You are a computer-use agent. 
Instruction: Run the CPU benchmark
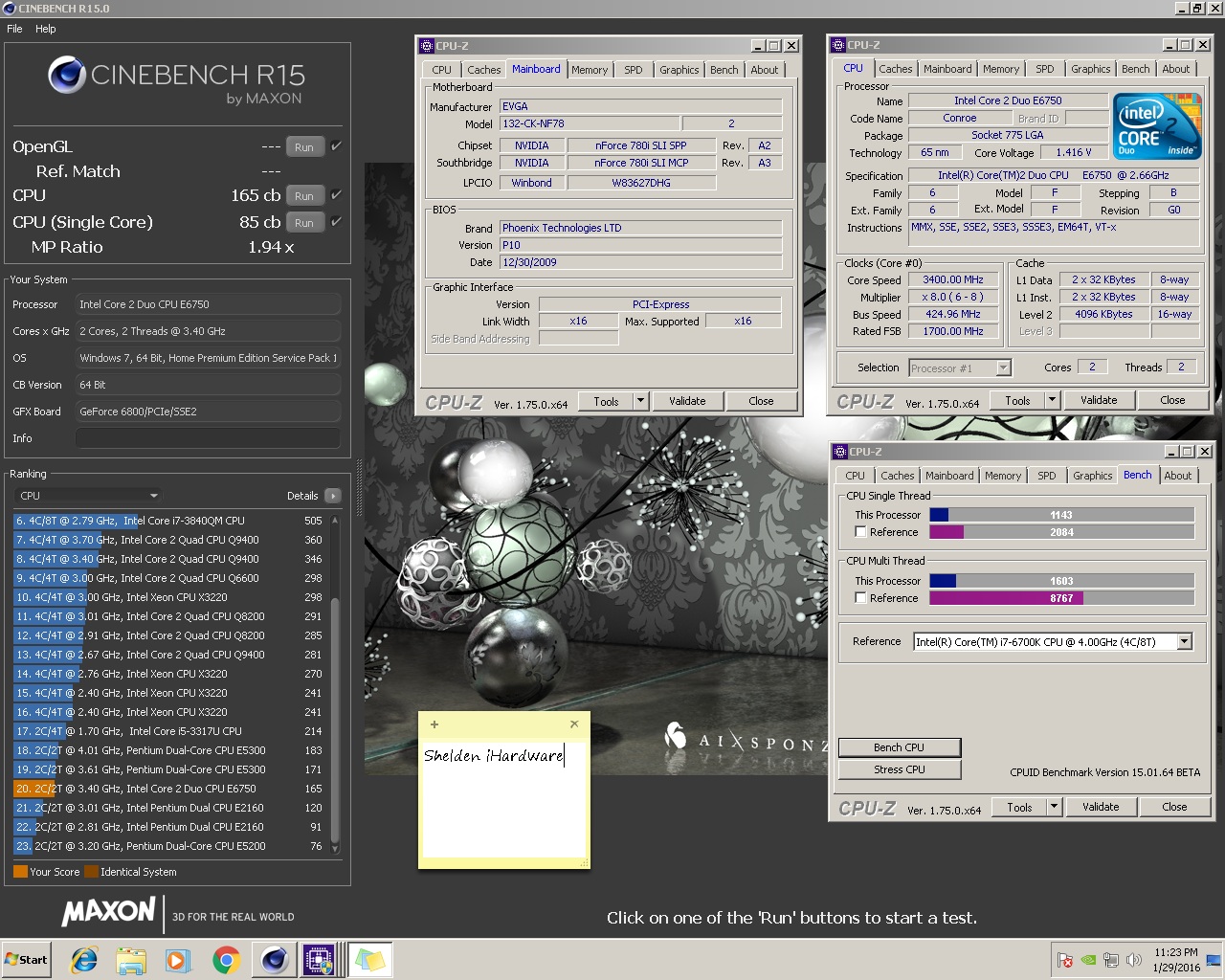(304, 195)
